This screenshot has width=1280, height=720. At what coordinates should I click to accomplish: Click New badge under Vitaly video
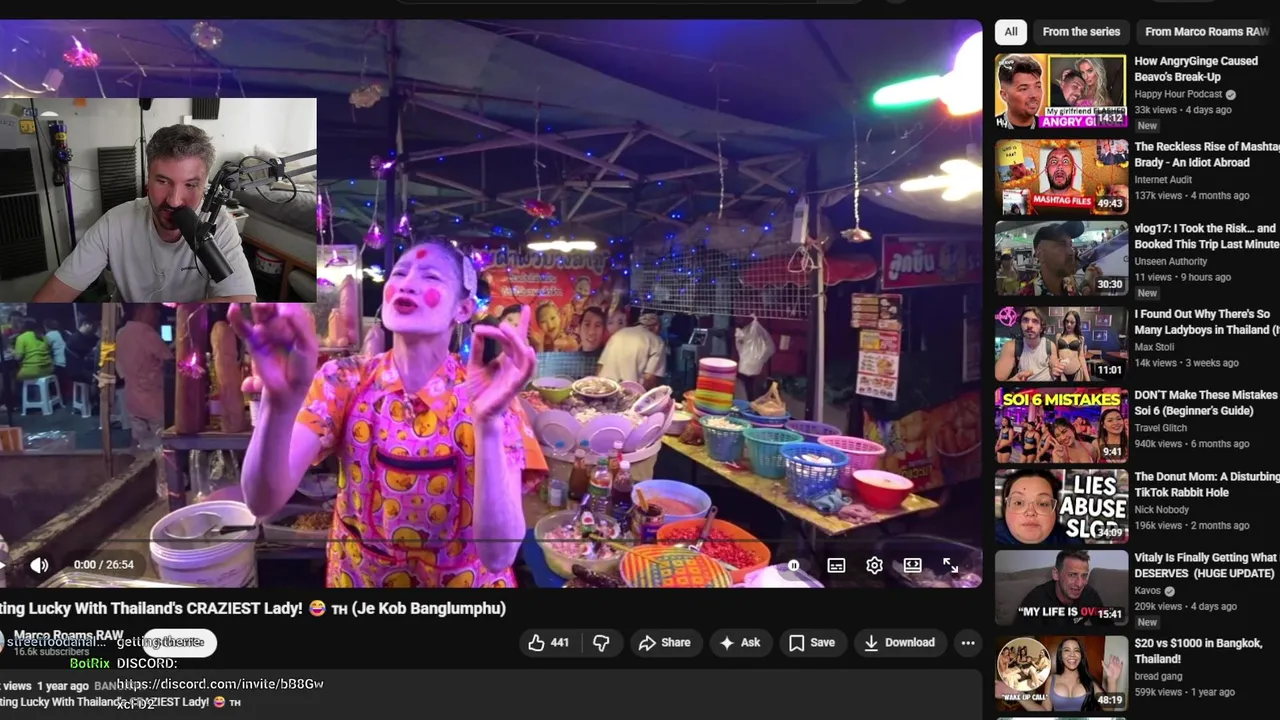[1147, 622]
